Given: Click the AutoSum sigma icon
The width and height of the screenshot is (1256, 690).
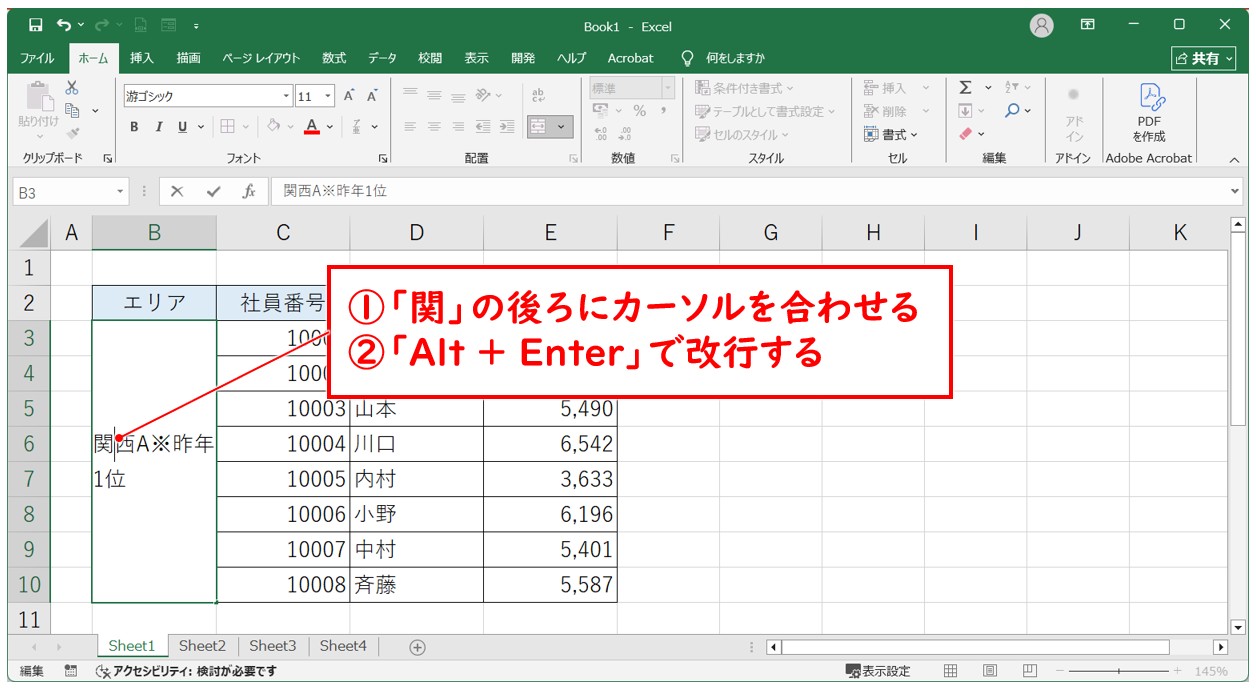Looking at the screenshot, I should (965, 88).
